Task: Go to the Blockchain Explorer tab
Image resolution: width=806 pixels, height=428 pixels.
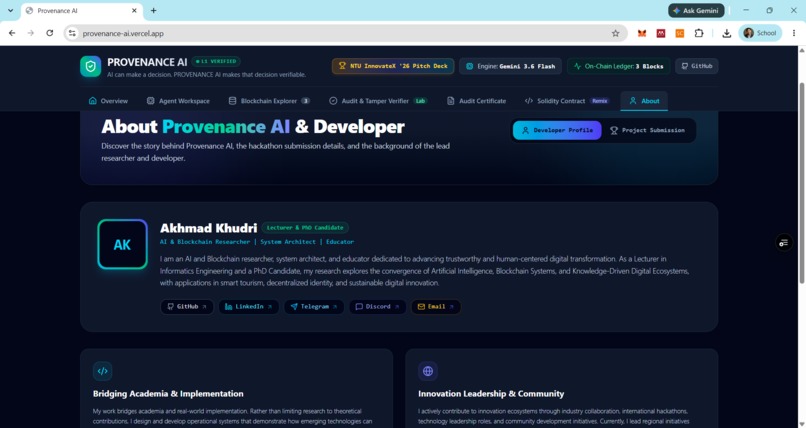Action: pos(269,101)
